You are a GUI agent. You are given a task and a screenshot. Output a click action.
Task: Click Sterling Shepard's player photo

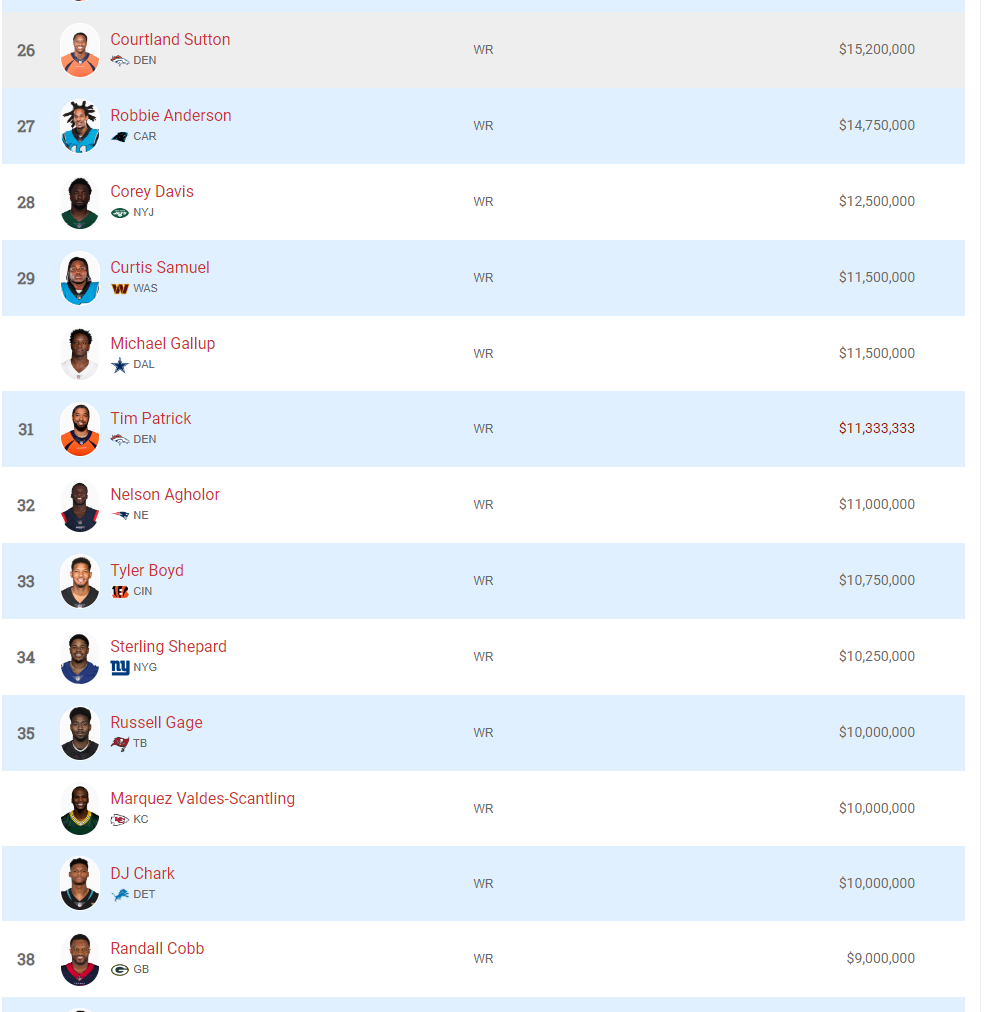click(80, 657)
